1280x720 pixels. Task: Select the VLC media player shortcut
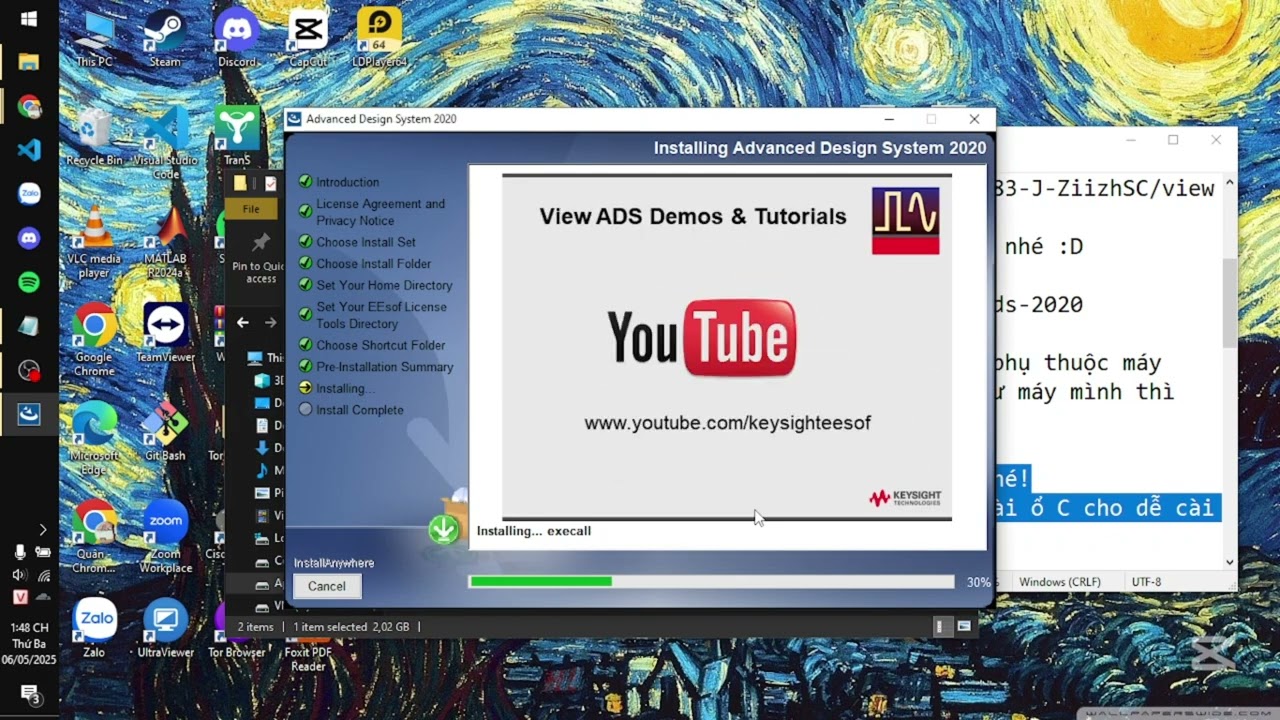tap(94, 242)
